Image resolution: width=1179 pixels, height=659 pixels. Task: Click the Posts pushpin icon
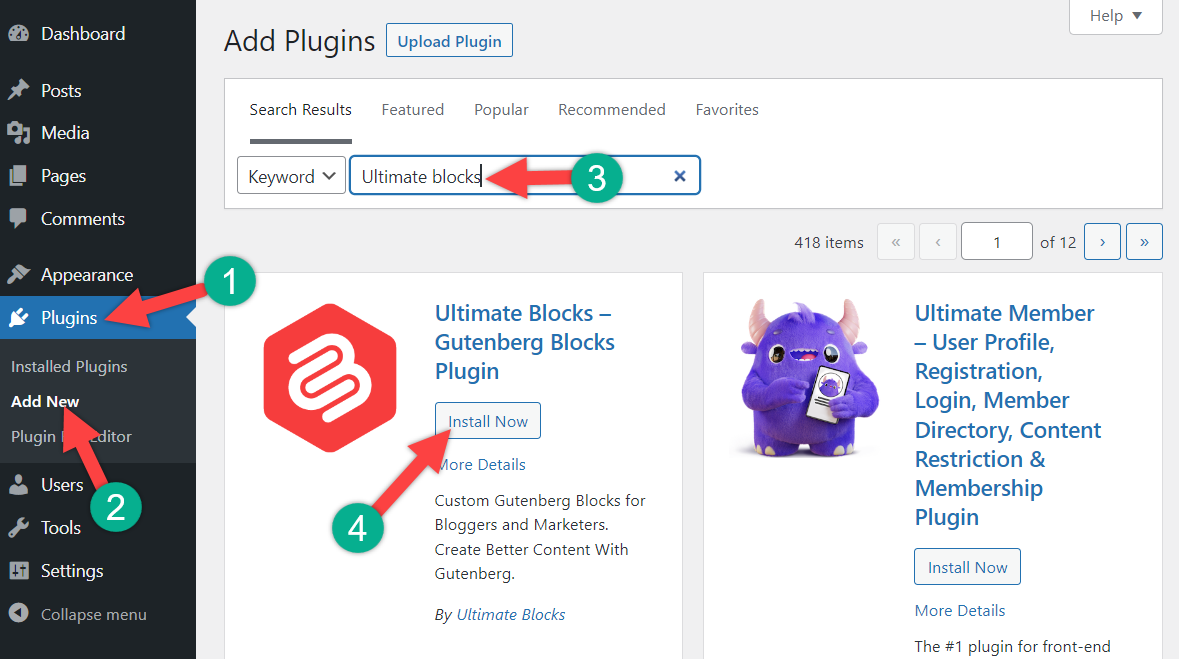19,90
